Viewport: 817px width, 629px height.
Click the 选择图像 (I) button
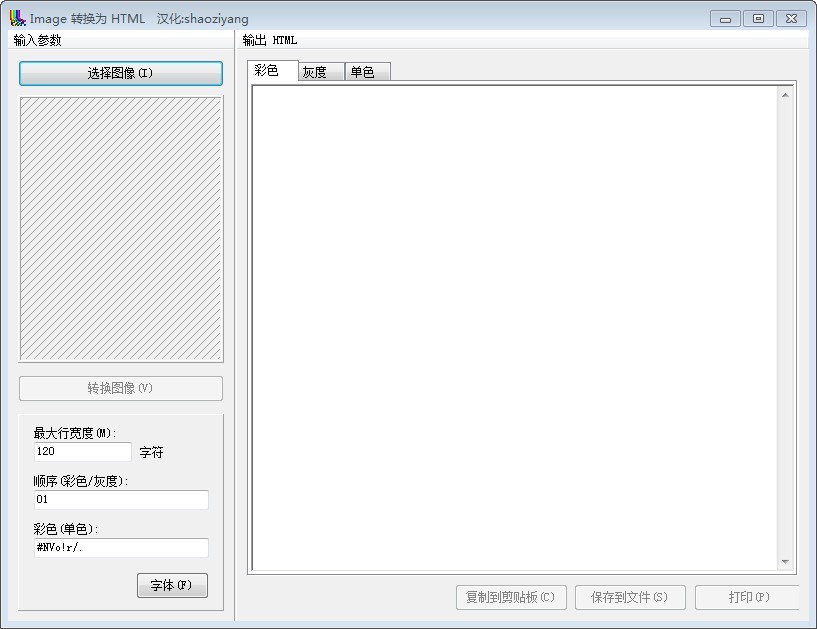[121, 73]
